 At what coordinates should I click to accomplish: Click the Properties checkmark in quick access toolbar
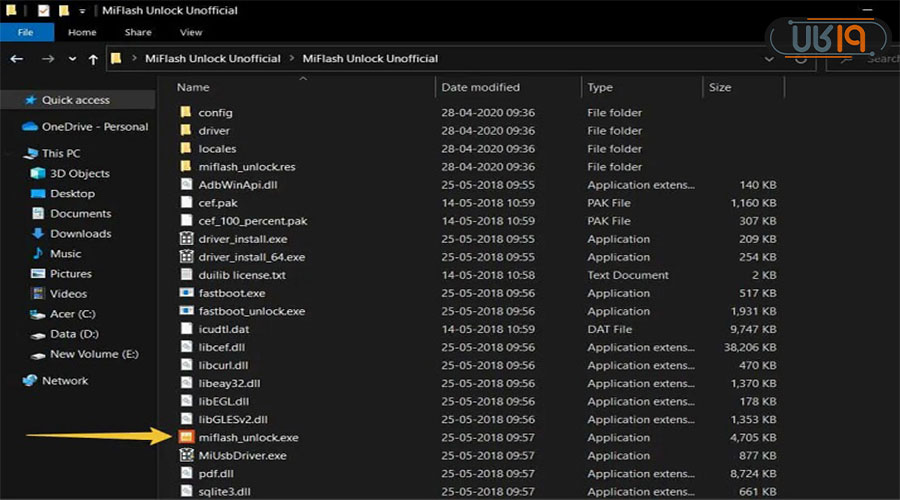coord(43,10)
